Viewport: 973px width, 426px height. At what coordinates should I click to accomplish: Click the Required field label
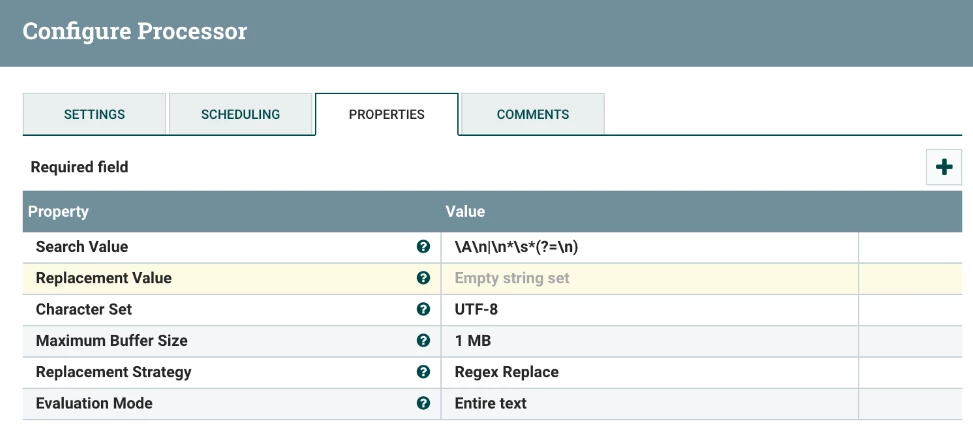(x=79, y=167)
